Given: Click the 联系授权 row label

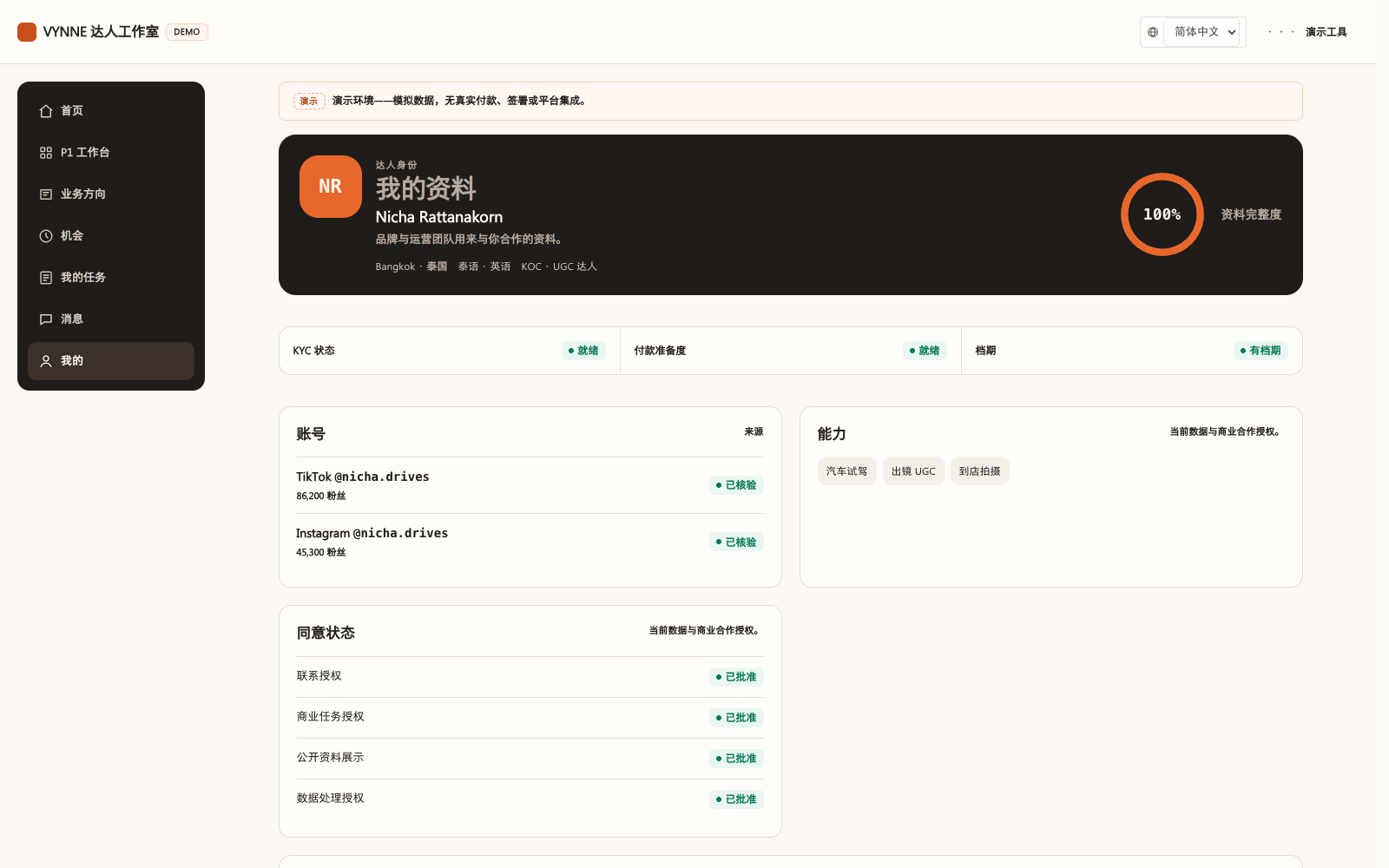Looking at the screenshot, I should click(319, 676).
